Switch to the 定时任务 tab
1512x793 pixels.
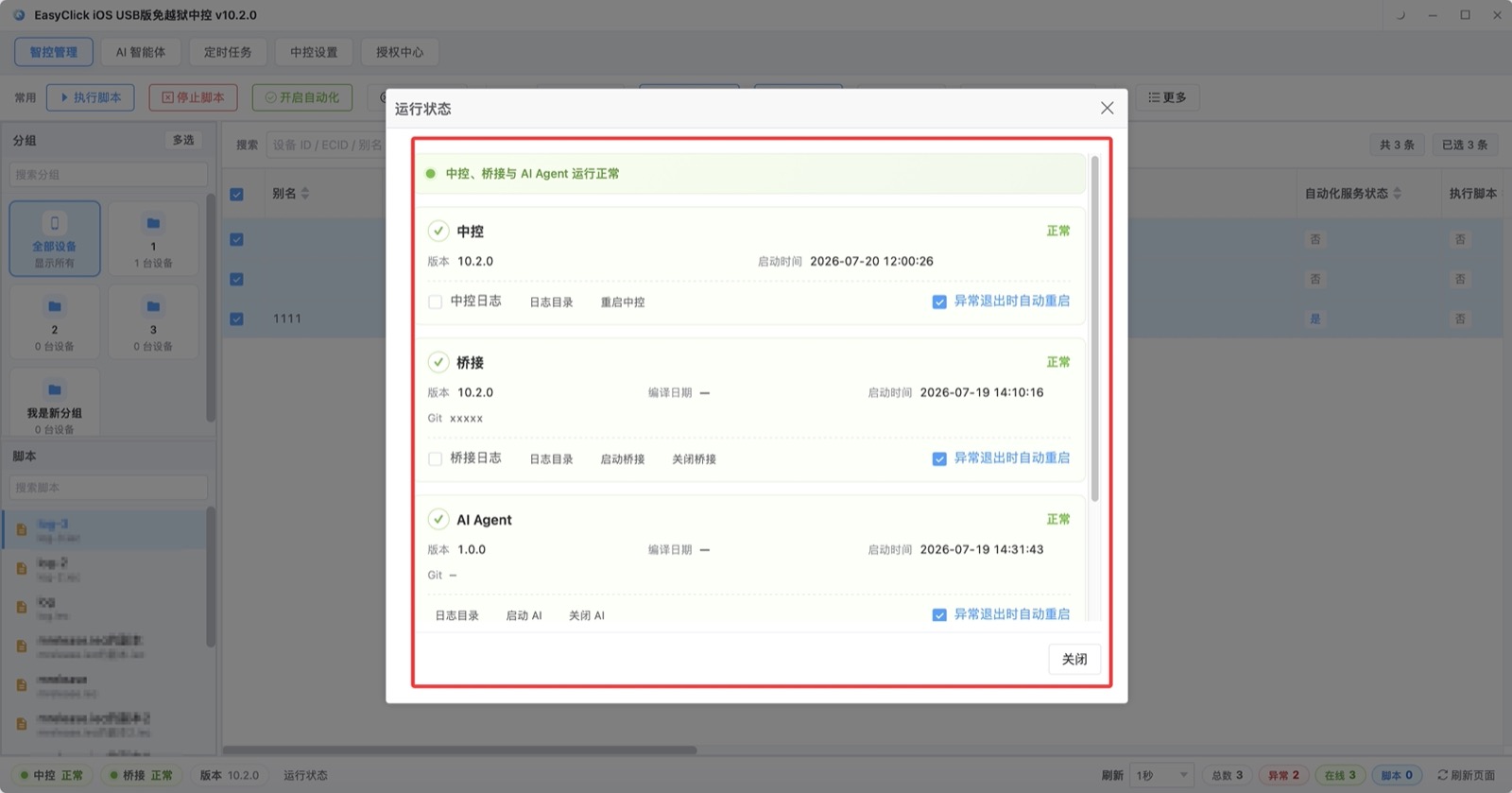[228, 52]
